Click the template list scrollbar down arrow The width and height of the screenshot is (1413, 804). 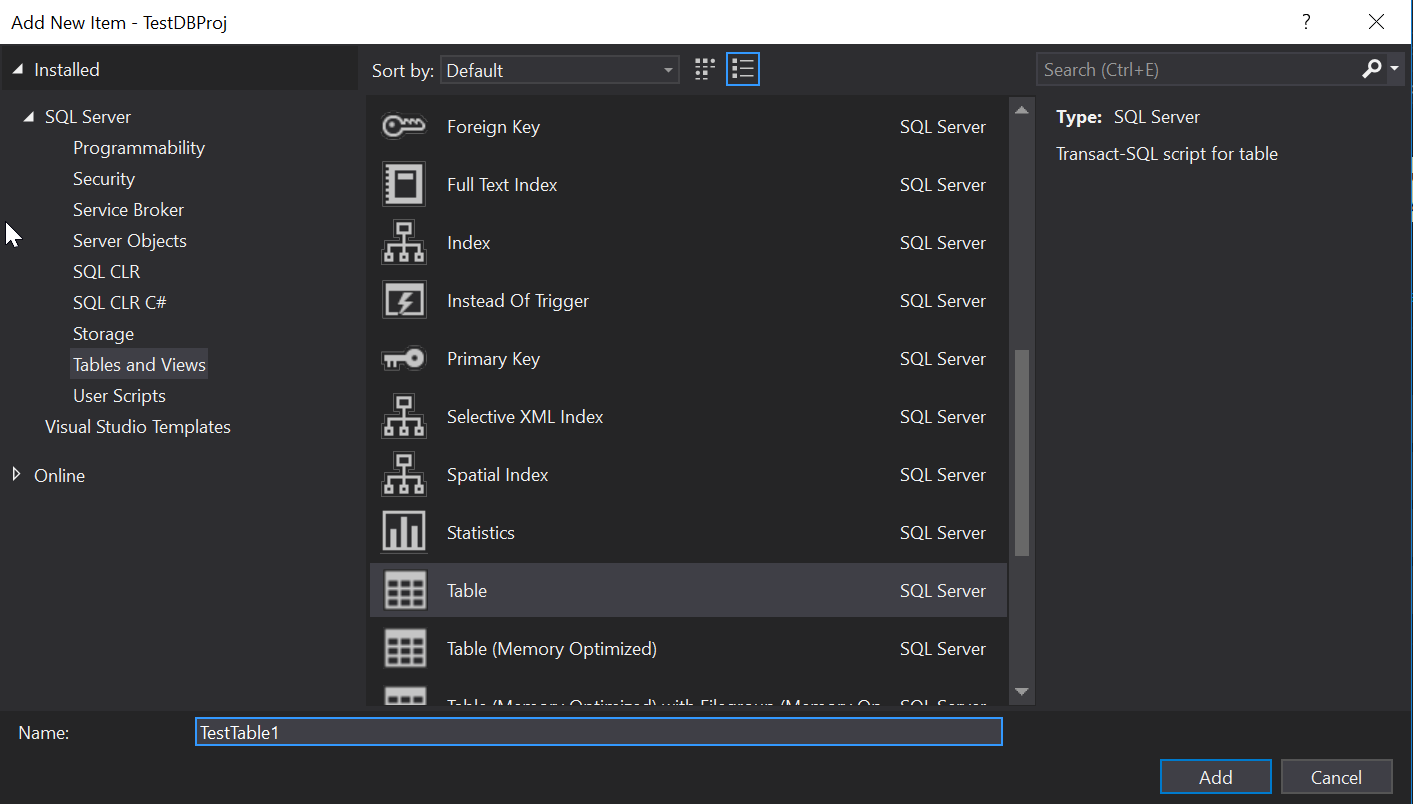1021,691
